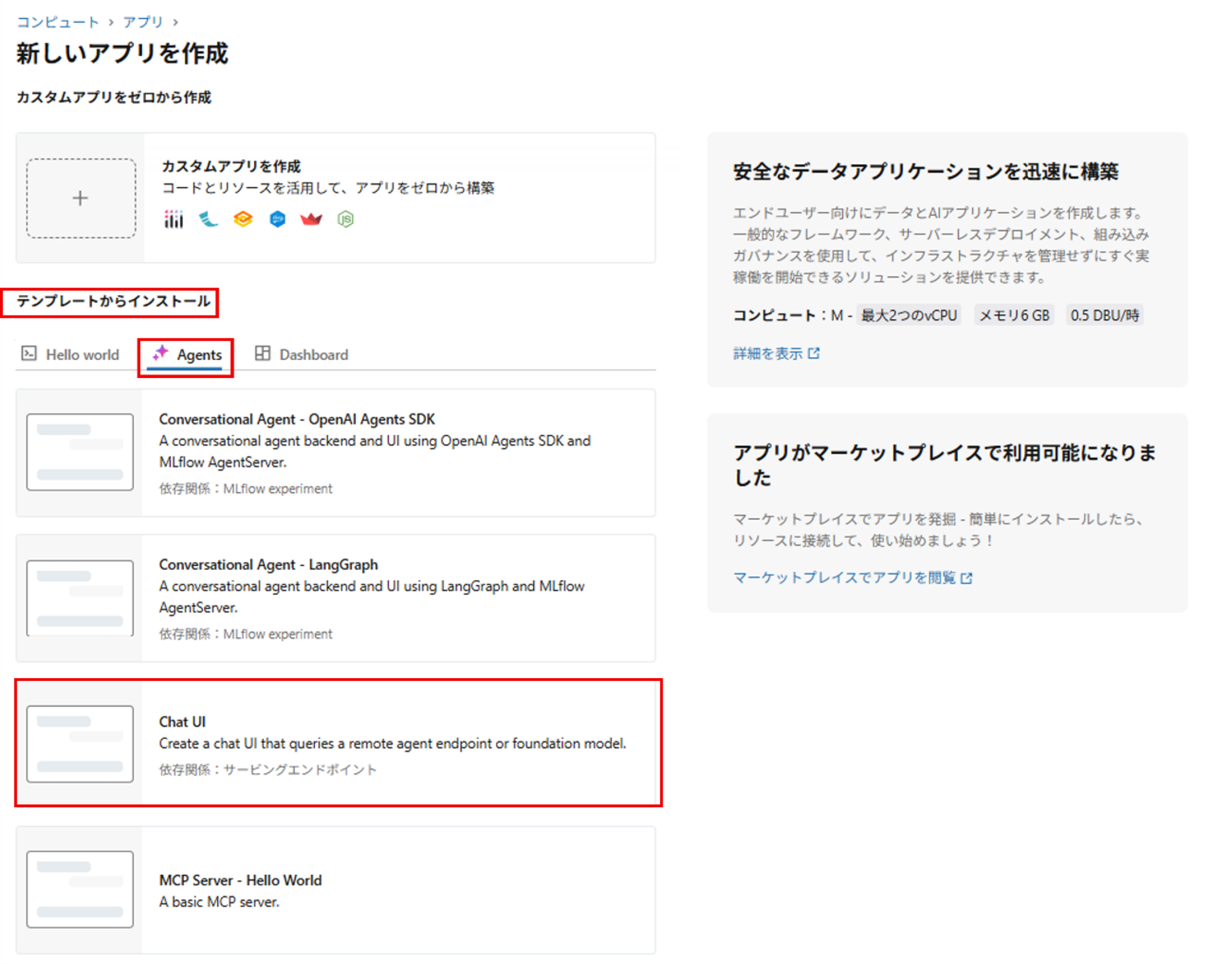Click the plus icon to create custom app
Screen dimensions: 1232x964
81,198
